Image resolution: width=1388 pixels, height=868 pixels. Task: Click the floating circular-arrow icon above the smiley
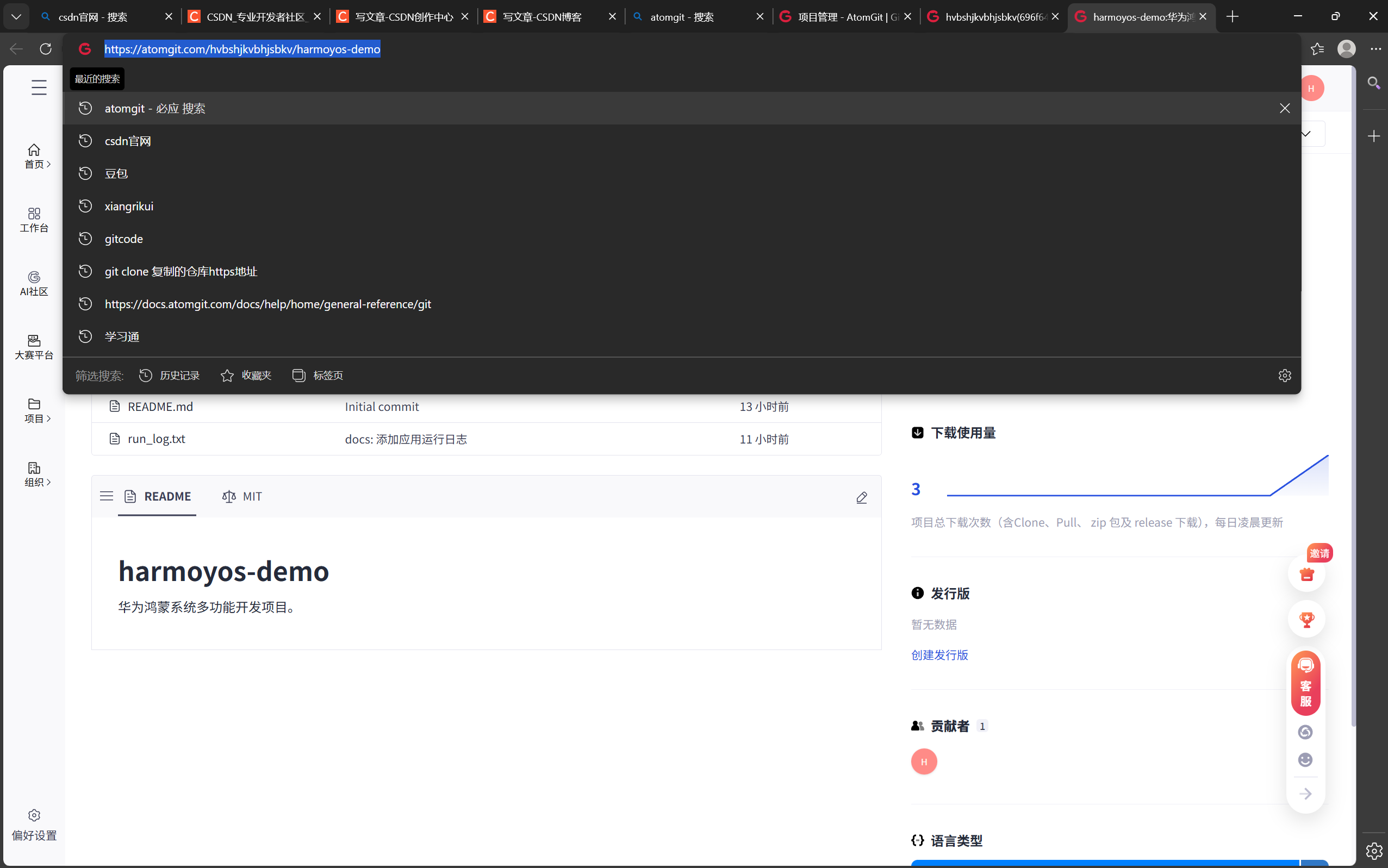point(1305,732)
